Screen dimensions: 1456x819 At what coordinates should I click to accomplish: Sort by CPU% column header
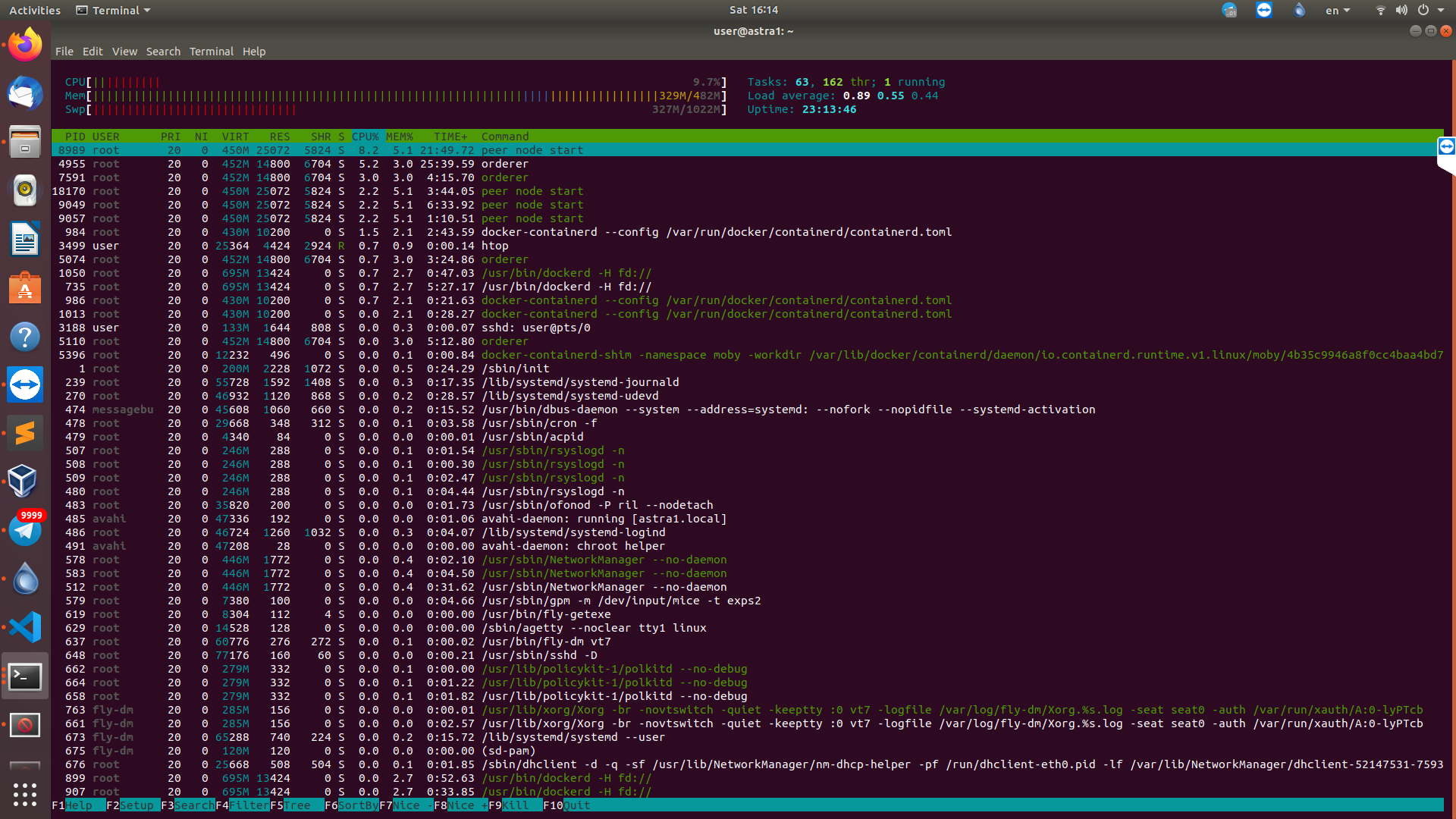(x=365, y=136)
